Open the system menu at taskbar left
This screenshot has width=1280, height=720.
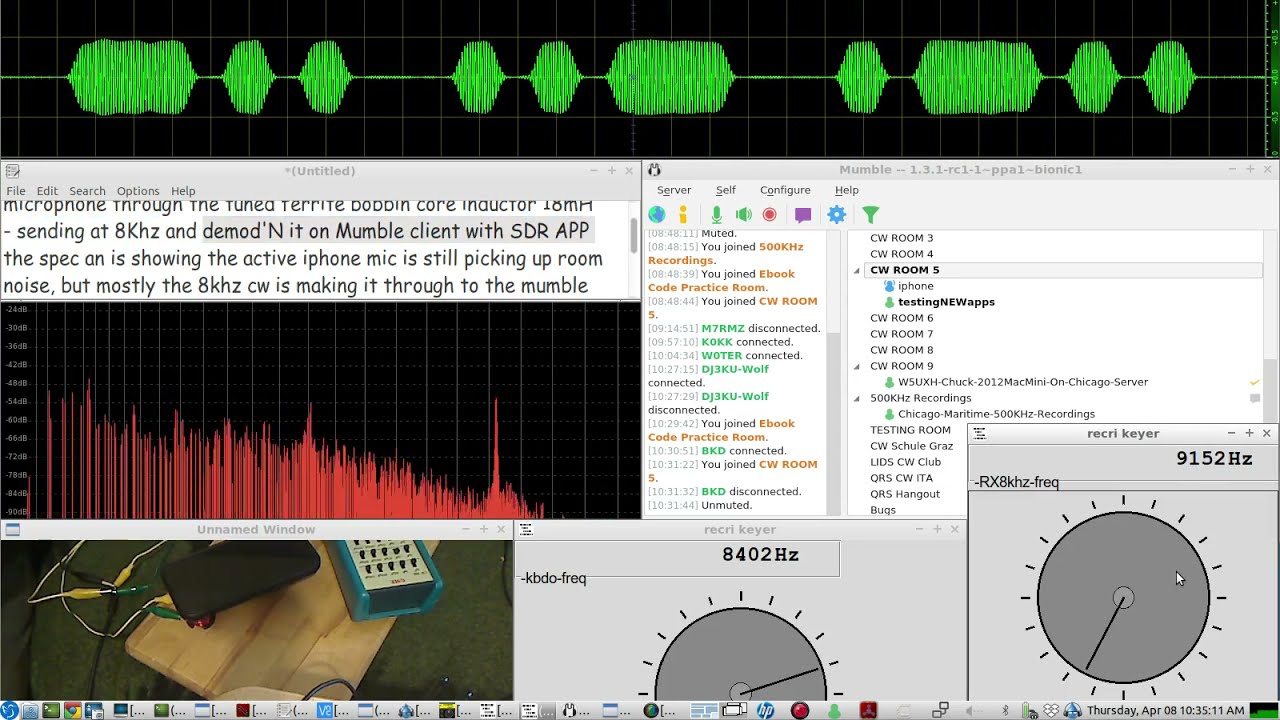tap(9, 711)
